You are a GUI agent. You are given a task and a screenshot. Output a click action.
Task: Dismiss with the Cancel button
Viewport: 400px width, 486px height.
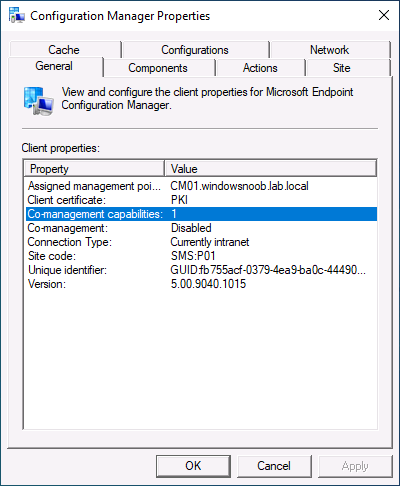click(274, 466)
